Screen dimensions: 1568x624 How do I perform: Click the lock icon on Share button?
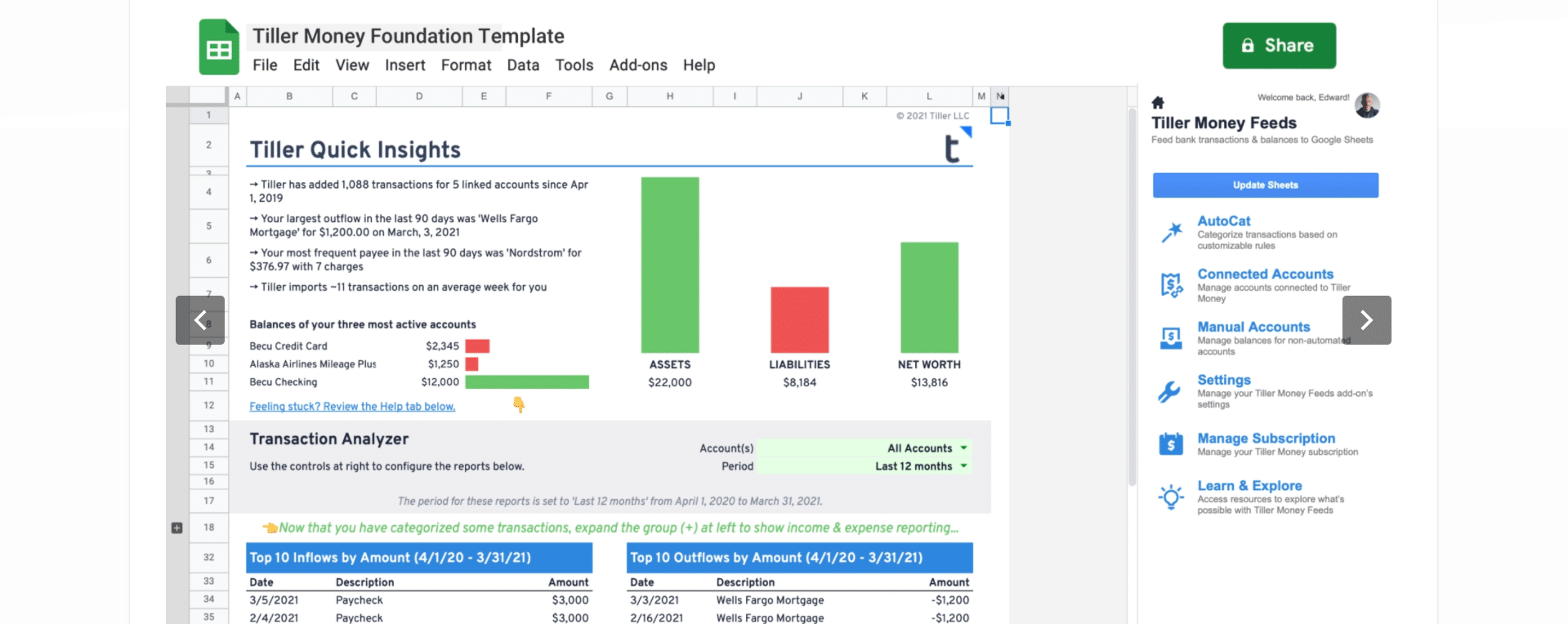pyautogui.click(x=1248, y=46)
